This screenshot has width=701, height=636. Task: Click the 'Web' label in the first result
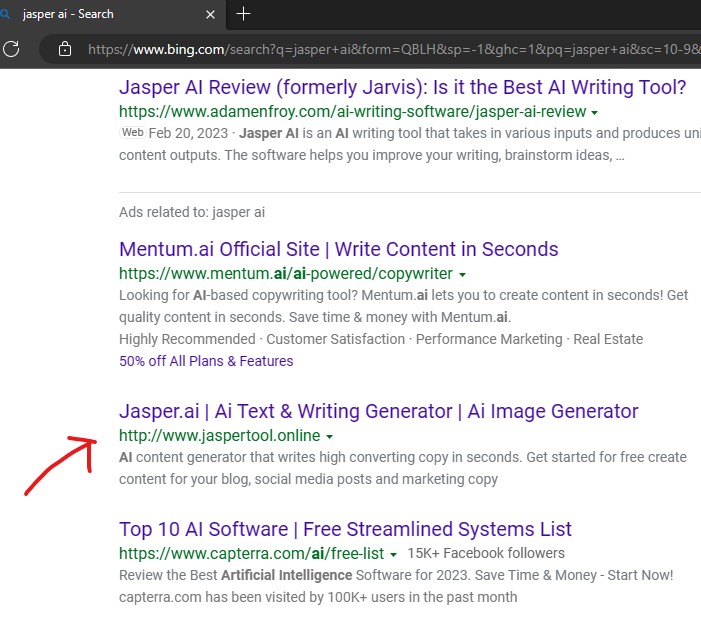(133, 132)
